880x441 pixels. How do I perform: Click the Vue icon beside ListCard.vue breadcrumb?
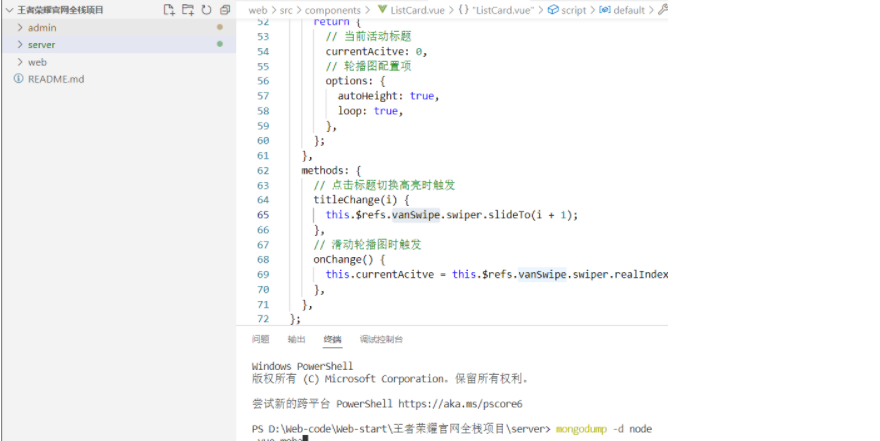point(382,10)
